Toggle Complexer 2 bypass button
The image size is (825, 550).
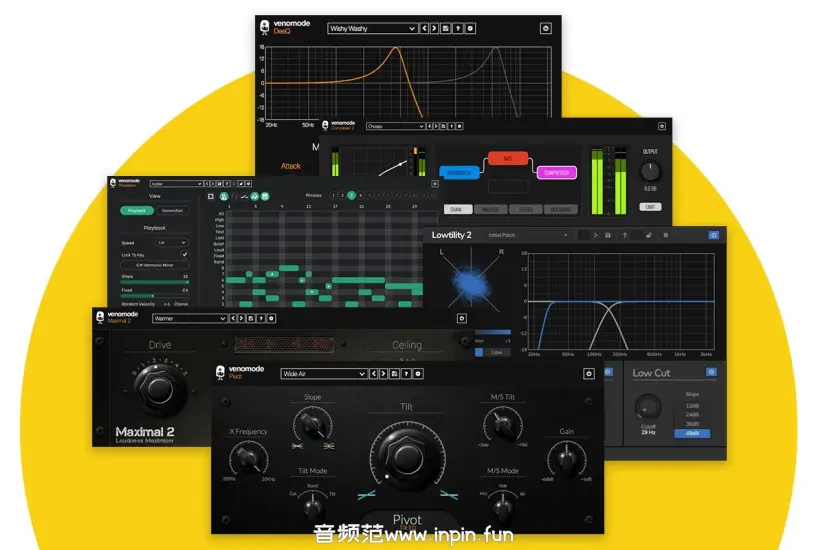(x=662, y=126)
